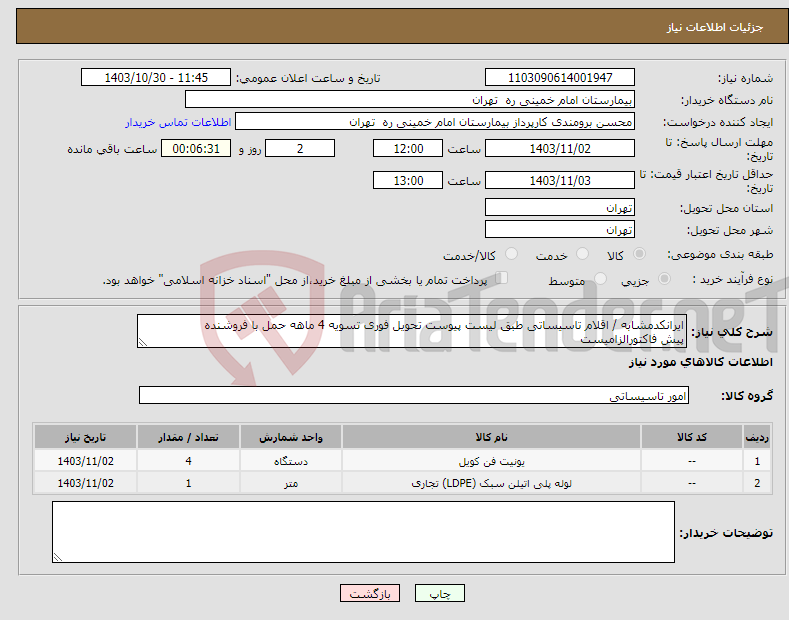Click the resize handle of description textarea
This screenshot has width=789, height=620.
point(143,342)
